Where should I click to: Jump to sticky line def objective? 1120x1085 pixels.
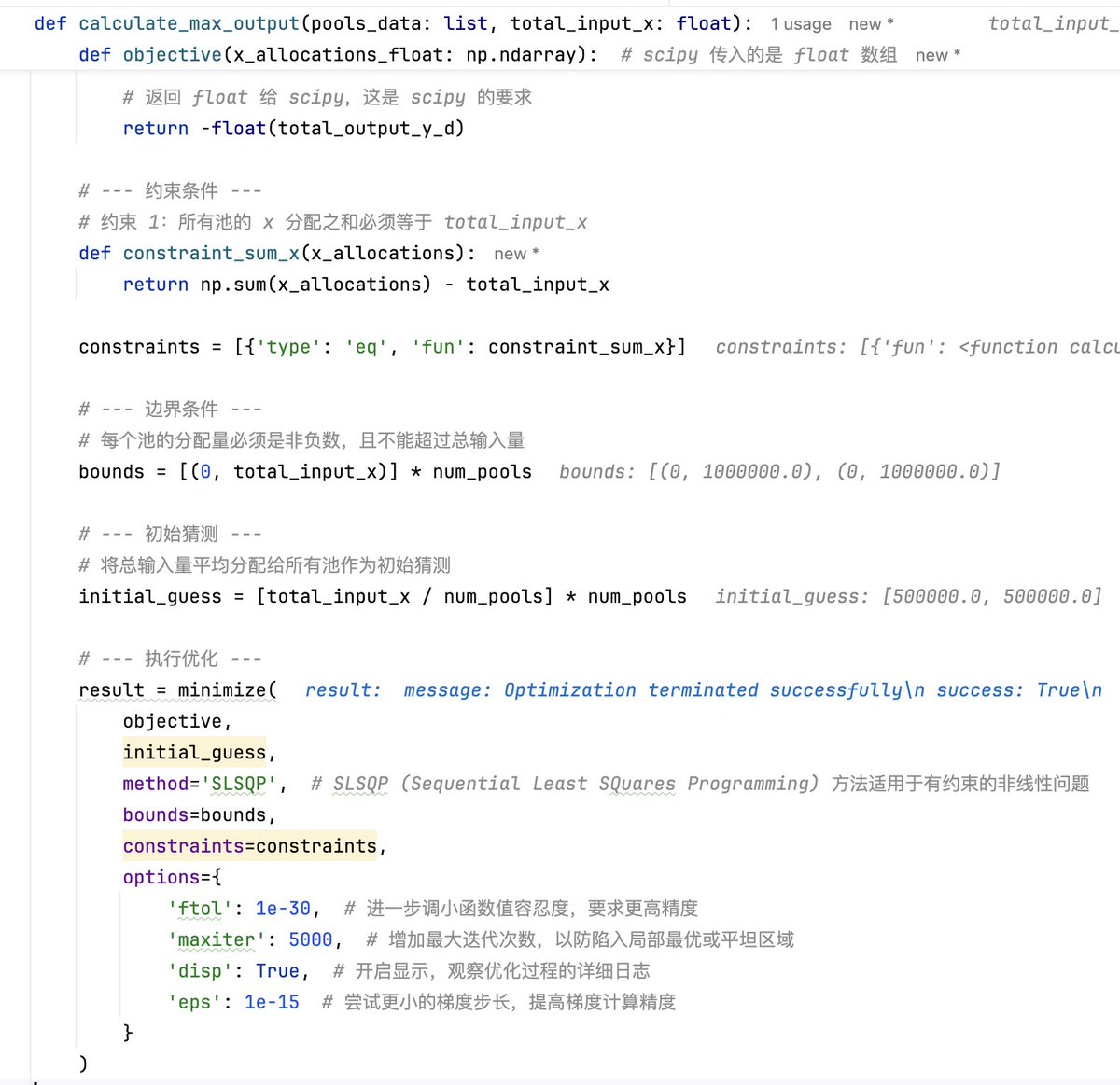(x=173, y=55)
